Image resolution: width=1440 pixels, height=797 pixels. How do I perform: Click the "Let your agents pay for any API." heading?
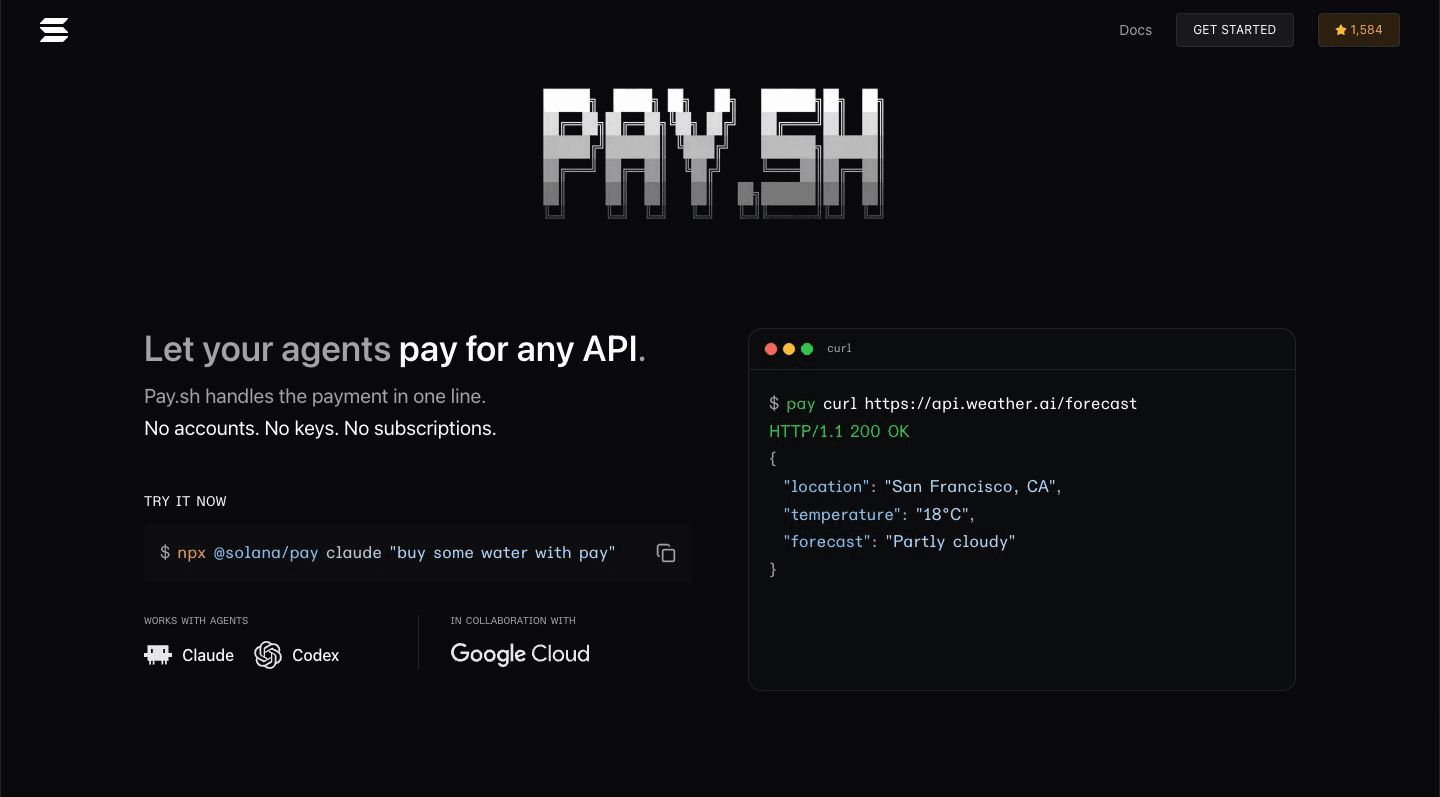[x=395, y=349]
